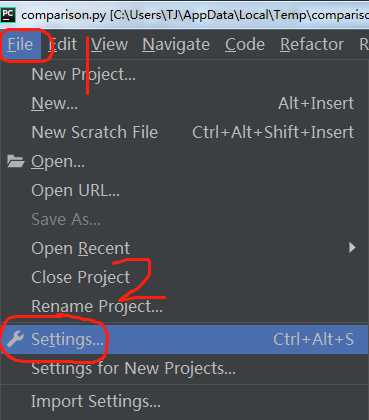Select the New... entry with the Alt+Insert shortcut

point(184,103)
